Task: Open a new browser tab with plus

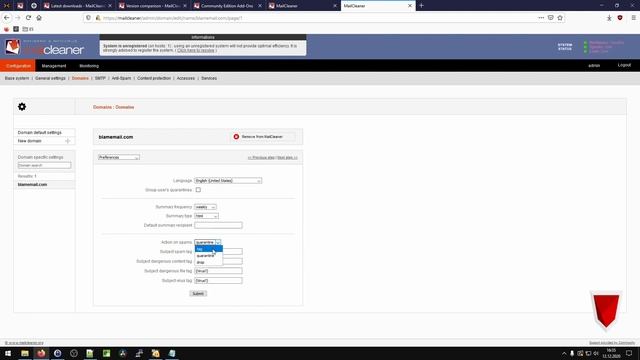Action: point(421,6)
